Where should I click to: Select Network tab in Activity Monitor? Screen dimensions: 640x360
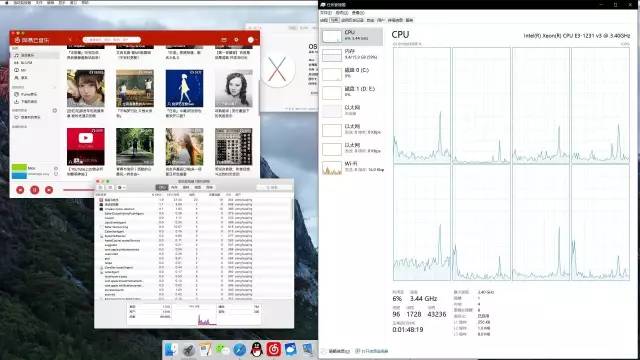click(210, 187)
